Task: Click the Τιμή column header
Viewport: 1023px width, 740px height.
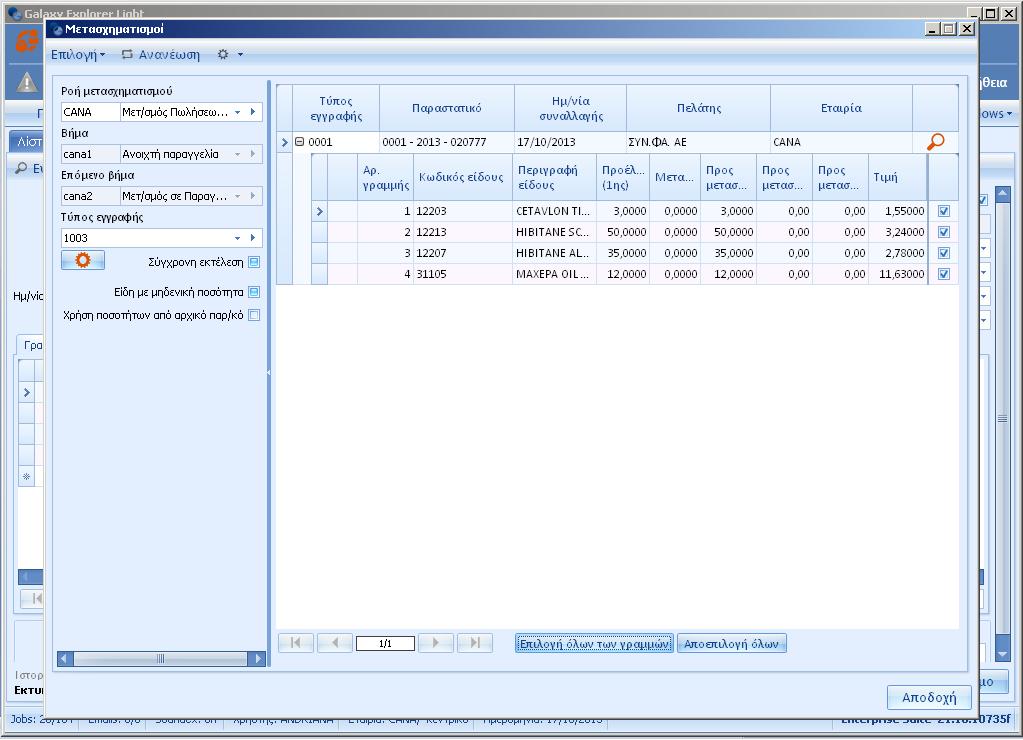Action: click(898, 177)
